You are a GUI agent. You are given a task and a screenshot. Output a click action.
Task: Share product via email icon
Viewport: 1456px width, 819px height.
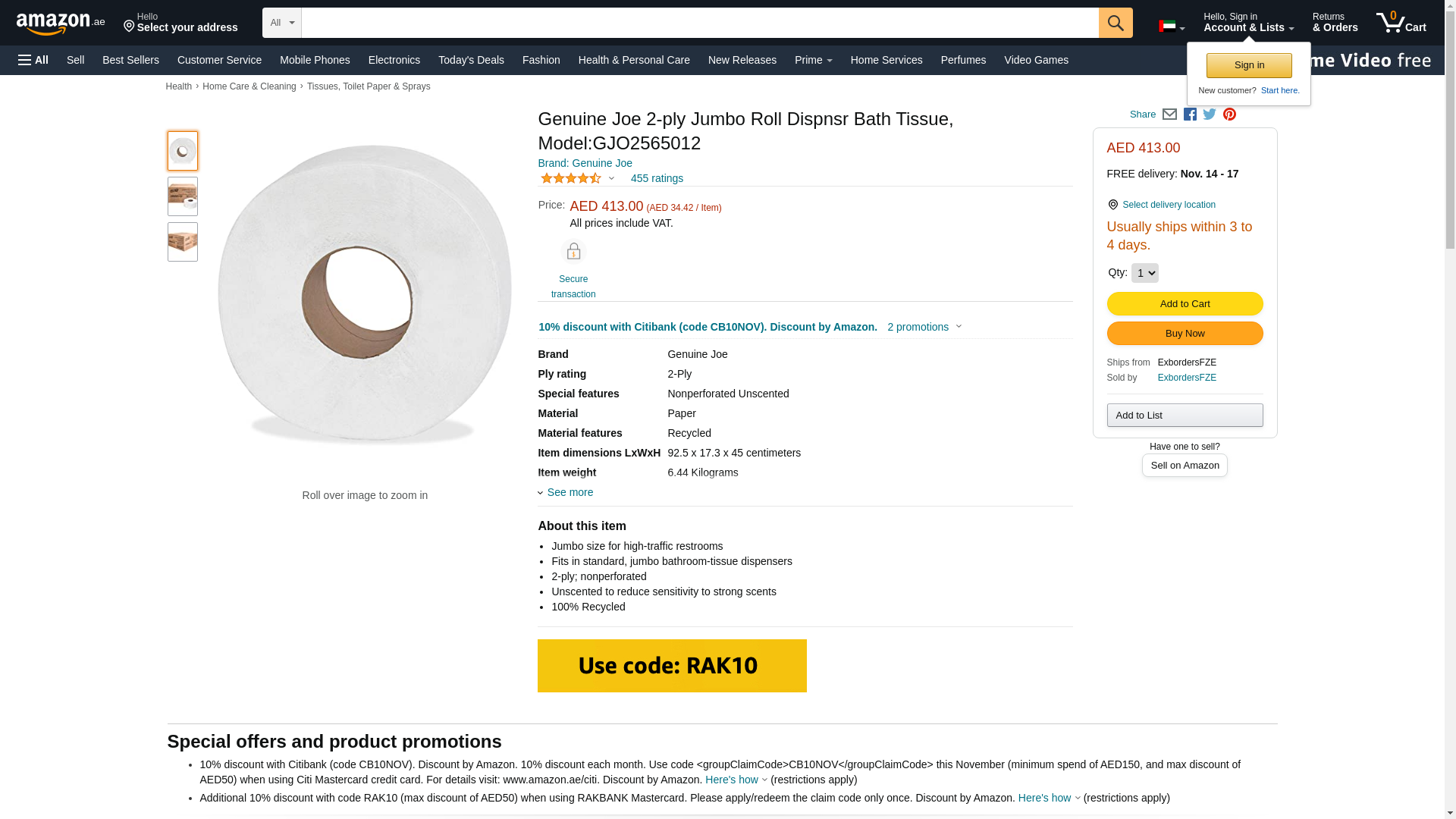(1169, 115)
